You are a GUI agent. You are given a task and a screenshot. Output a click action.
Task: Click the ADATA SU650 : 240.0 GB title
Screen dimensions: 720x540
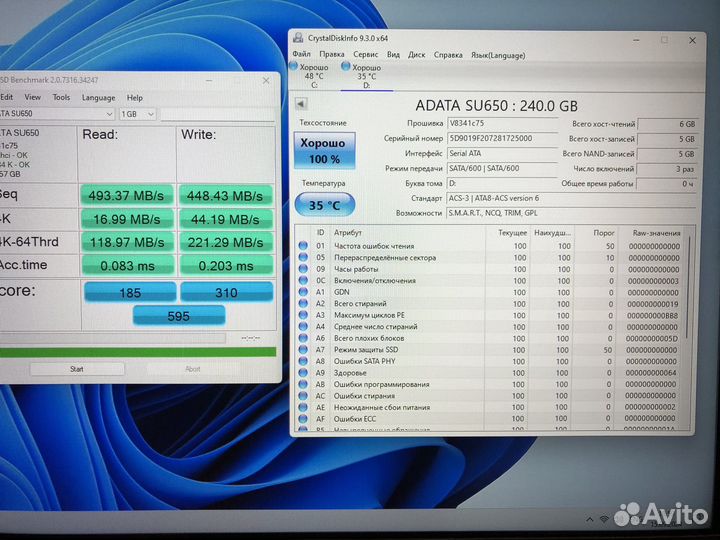click(x=496, y=106)
